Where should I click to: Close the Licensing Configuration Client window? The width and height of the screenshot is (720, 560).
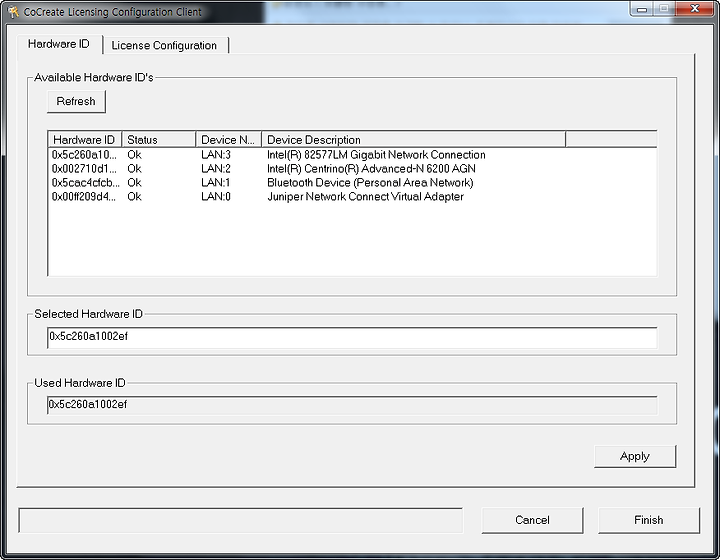695,9
